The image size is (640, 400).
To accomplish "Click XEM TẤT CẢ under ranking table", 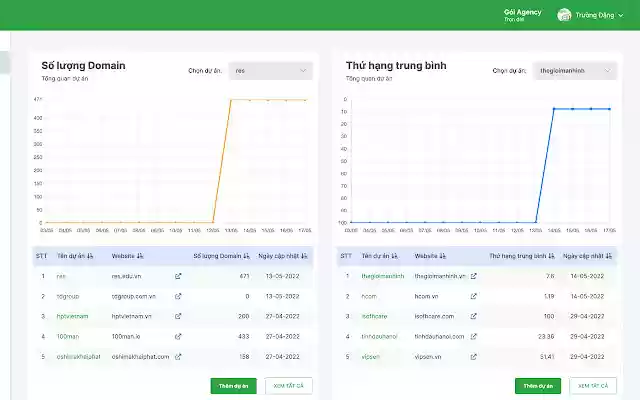I will pyautogui.click(x=593, y=386).
